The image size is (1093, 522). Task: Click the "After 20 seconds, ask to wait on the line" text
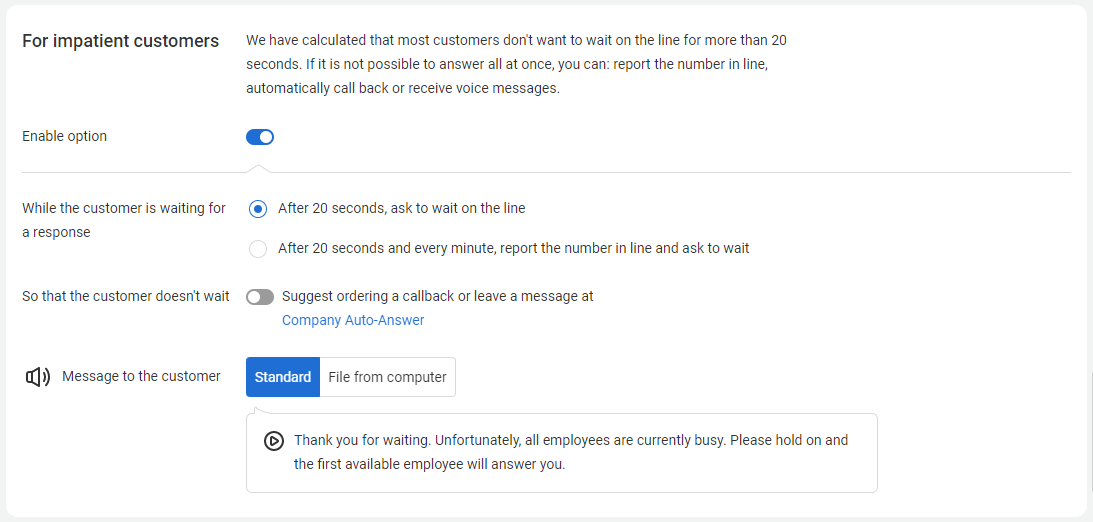coord(401,208)
